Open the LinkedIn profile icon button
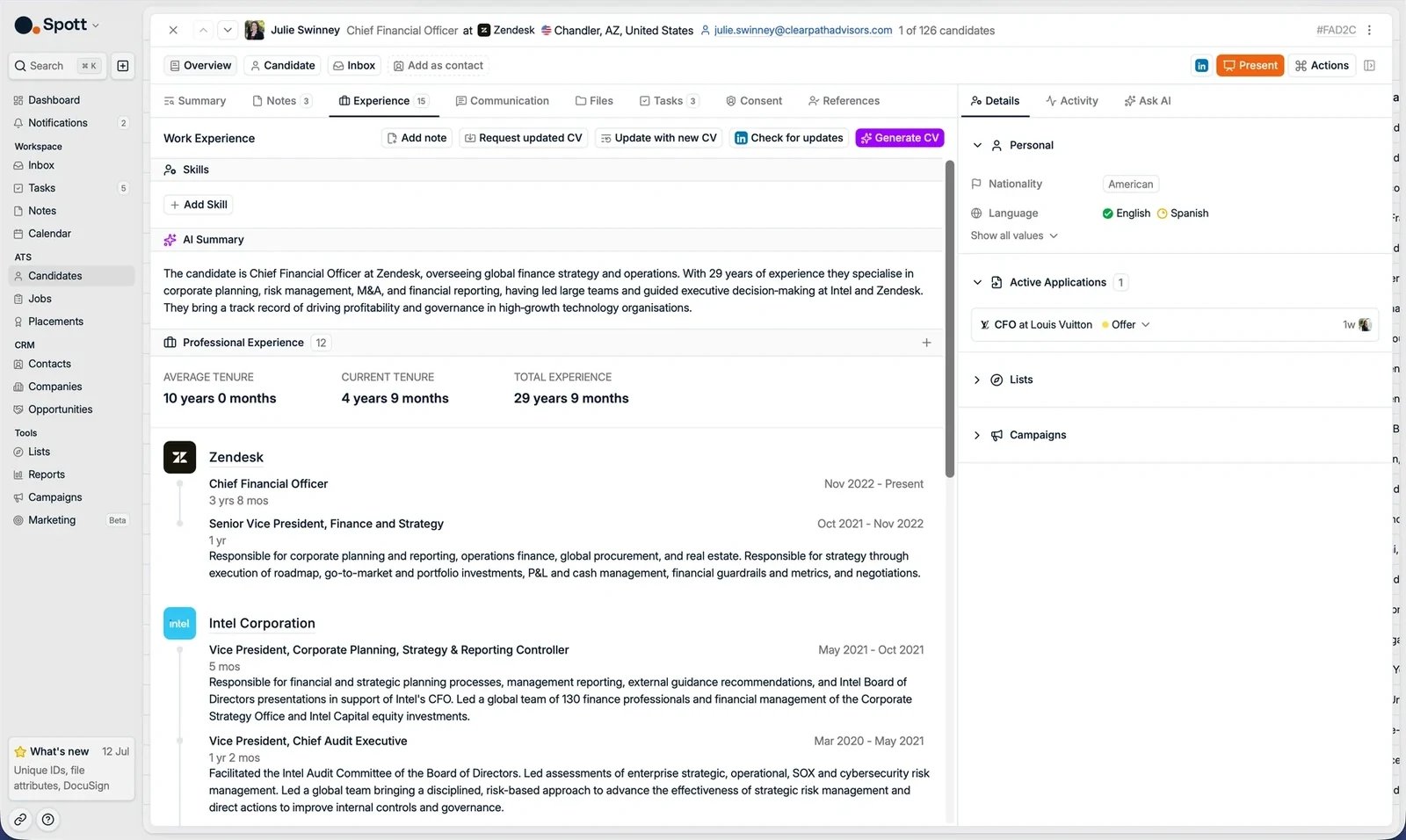Viewport: 1406px width, 840px height. (x=1201, y=66)
